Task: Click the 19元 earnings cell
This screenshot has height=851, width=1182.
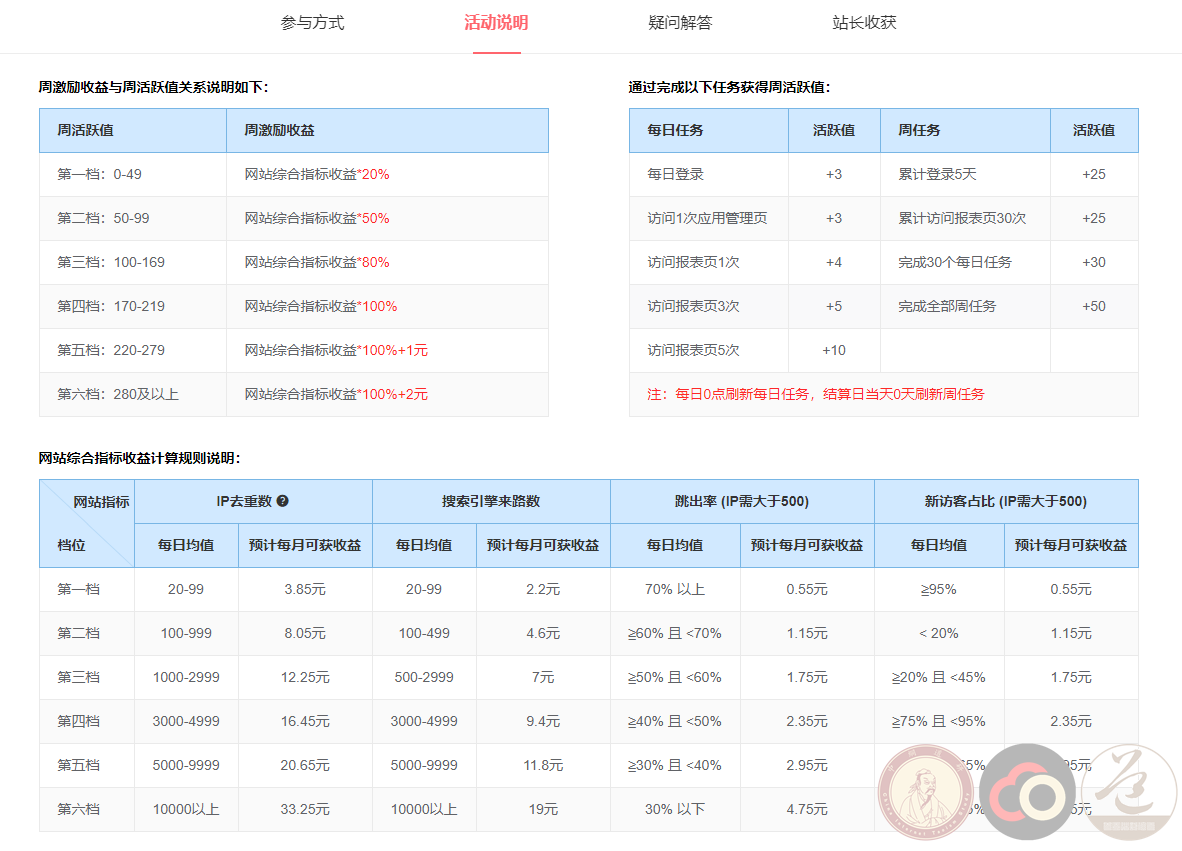Action: tap(543, 810)
